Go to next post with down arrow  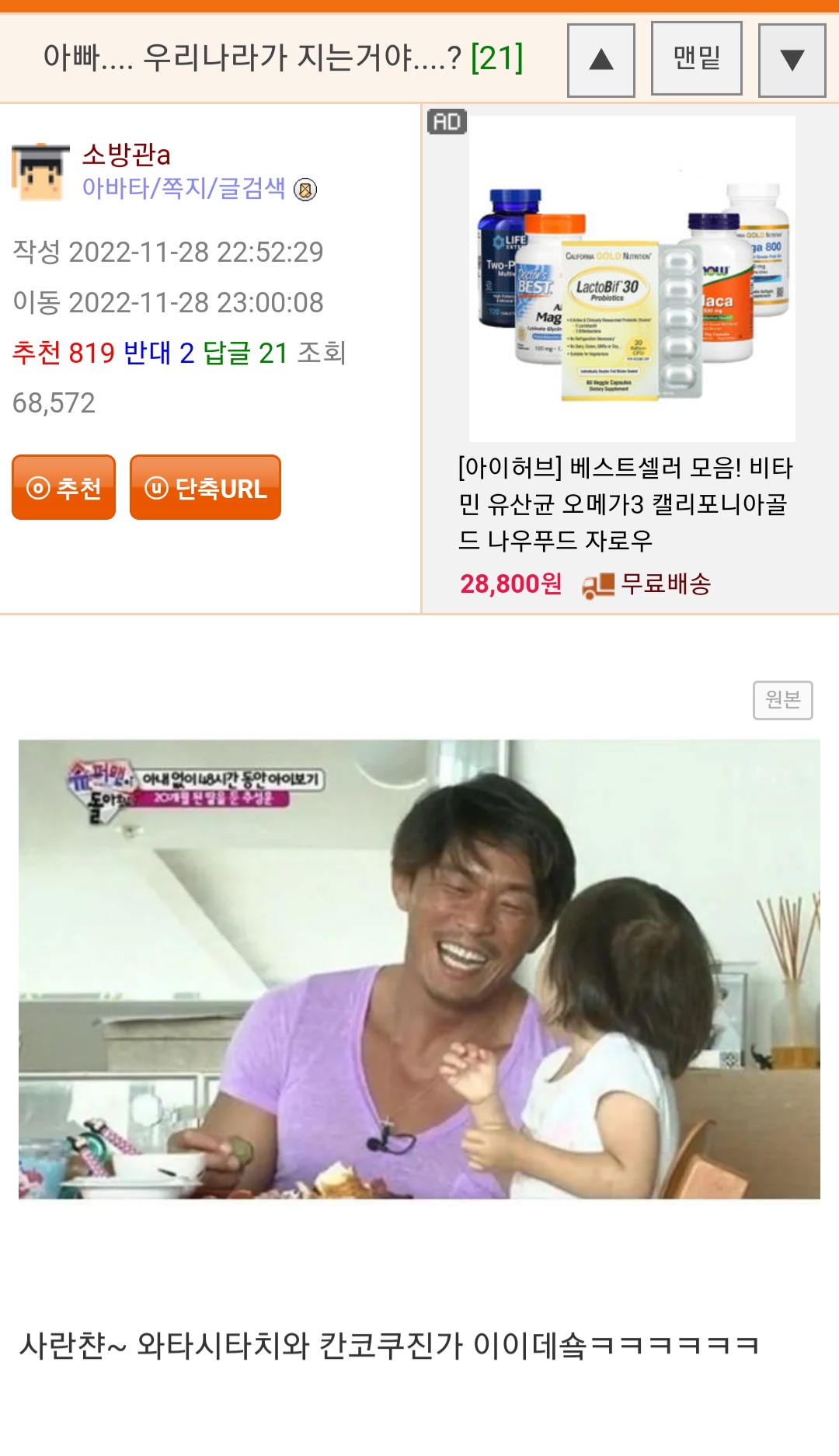[792, 60]
